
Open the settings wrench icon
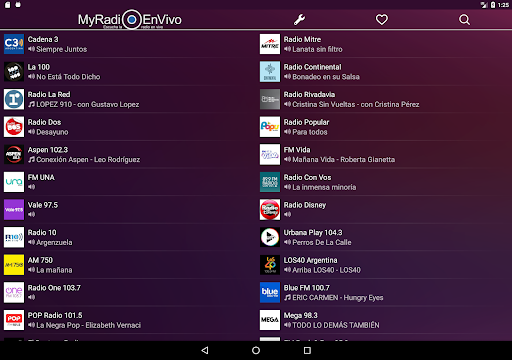(x=299, y=20)
